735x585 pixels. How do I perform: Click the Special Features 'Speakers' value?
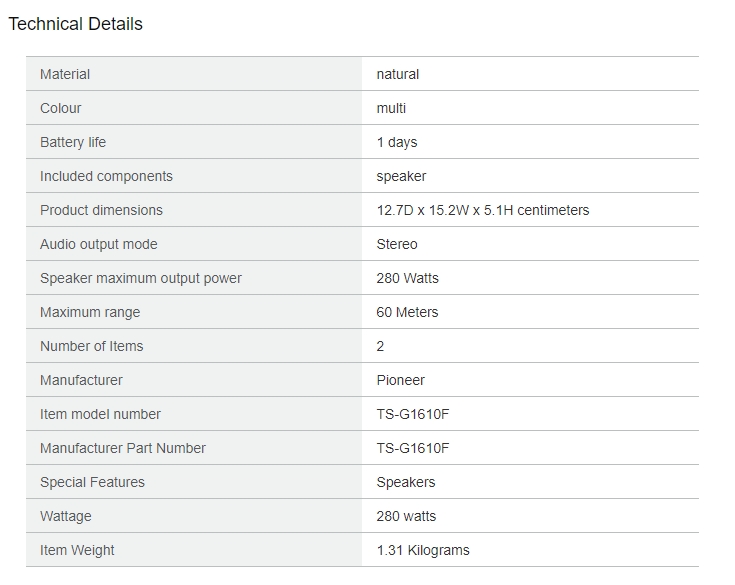pyautogui.click(x=405, y=482)
